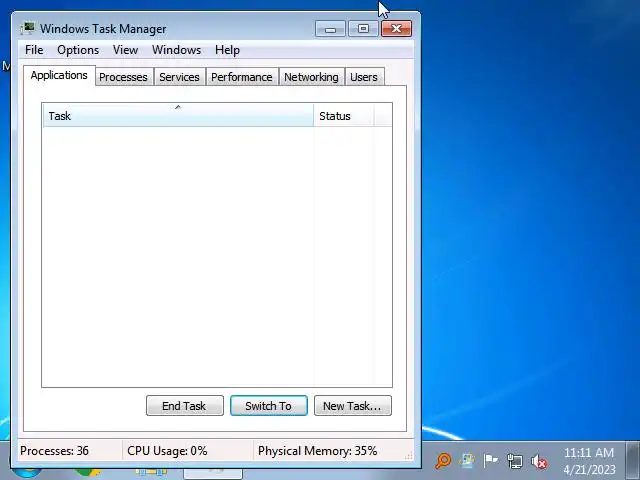
Task: Open the View menu
Action: pyautogui.click(x=125, y=50)
